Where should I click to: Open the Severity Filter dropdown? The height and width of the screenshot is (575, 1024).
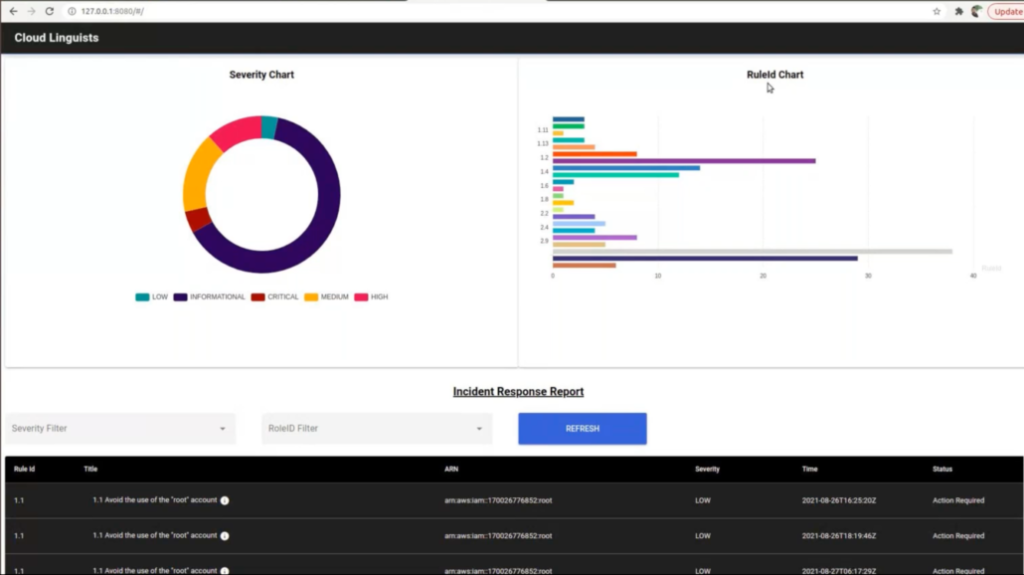(x=120, y=429)
